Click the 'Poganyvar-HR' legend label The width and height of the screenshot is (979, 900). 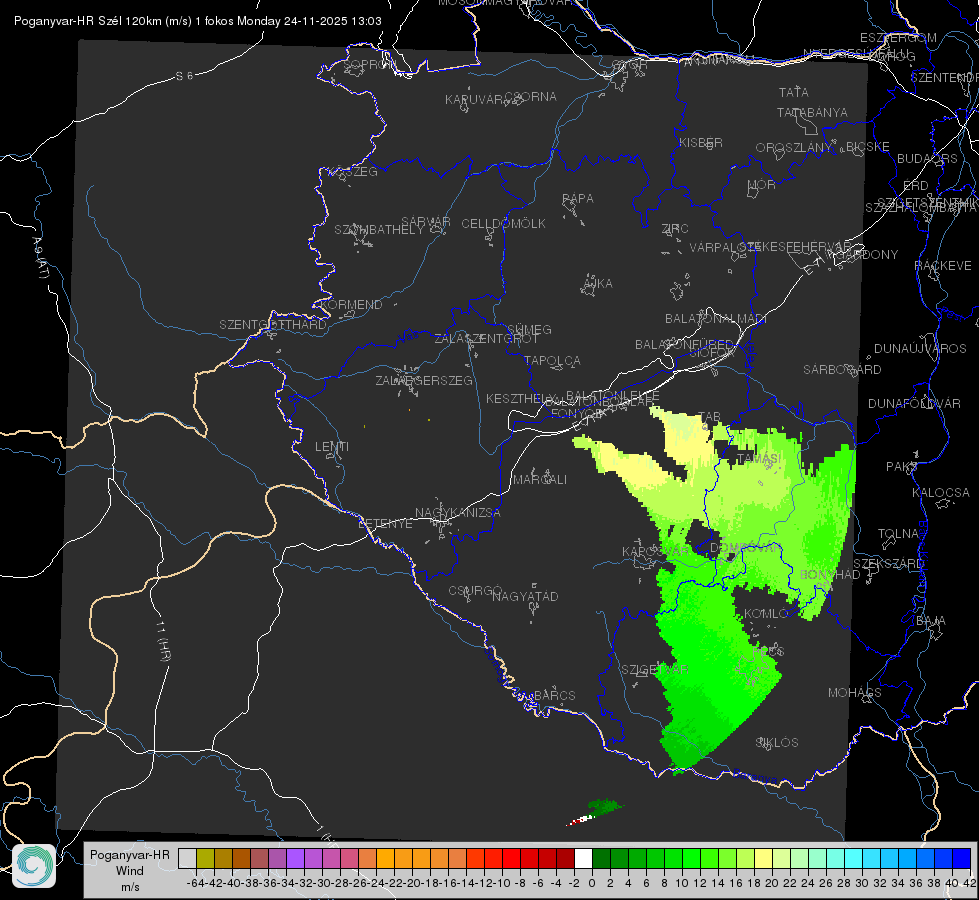tap(130, 855)
